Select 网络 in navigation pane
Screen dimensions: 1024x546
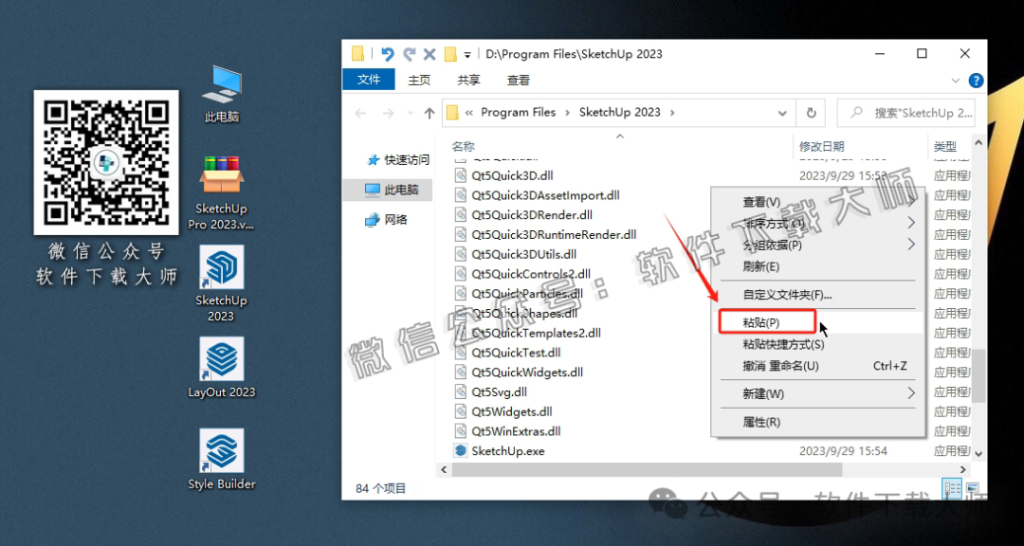[x=387, y=220]
